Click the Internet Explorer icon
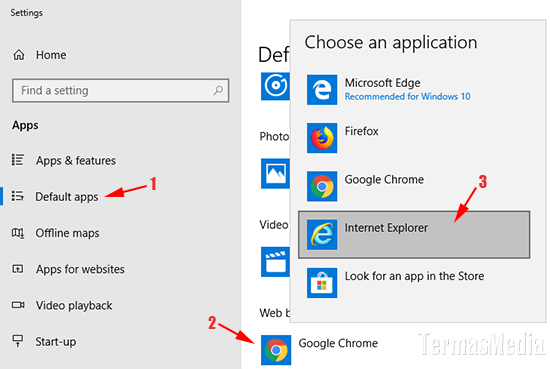The image size is (550, 369). pos(322,235)
